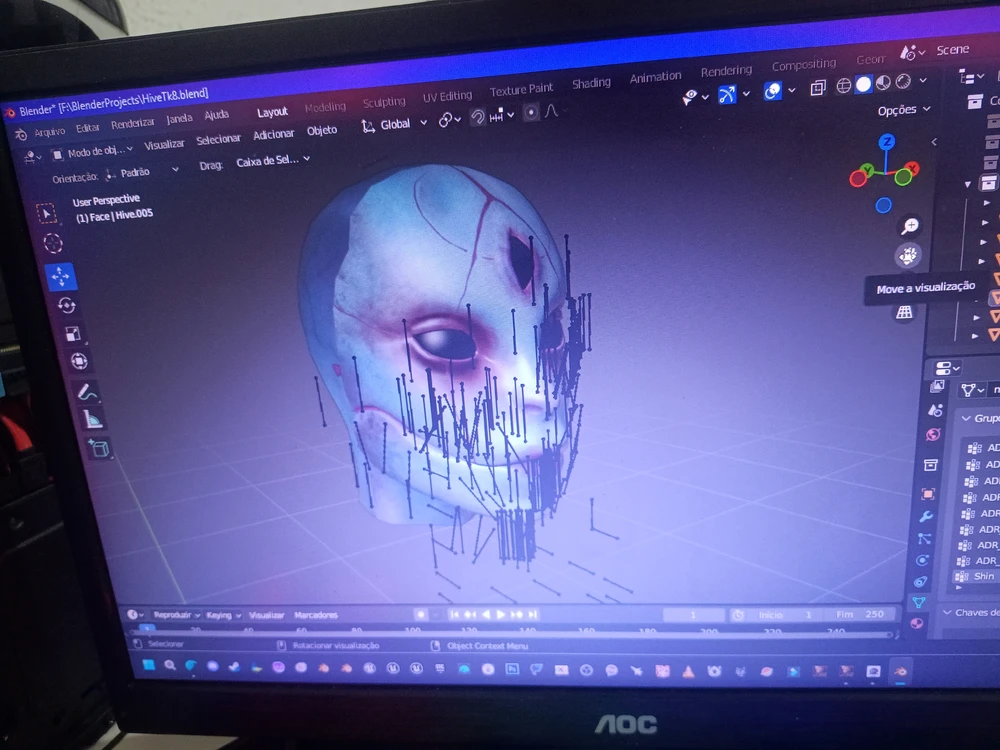Click the Blender icon in the taskbar
1000x750 pixels.
tap(901, 671)
